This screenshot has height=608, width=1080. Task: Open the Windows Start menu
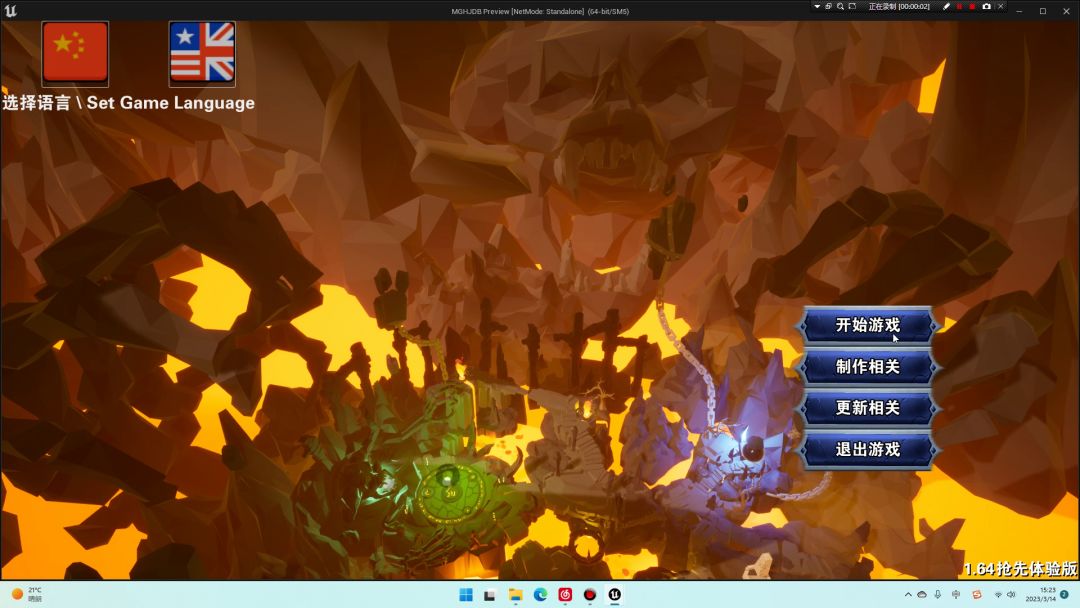465,595
